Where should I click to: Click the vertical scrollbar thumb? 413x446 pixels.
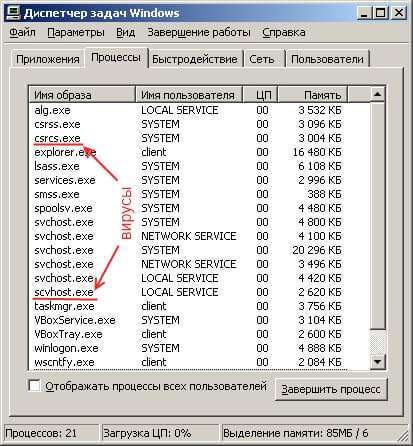point(377,215)
